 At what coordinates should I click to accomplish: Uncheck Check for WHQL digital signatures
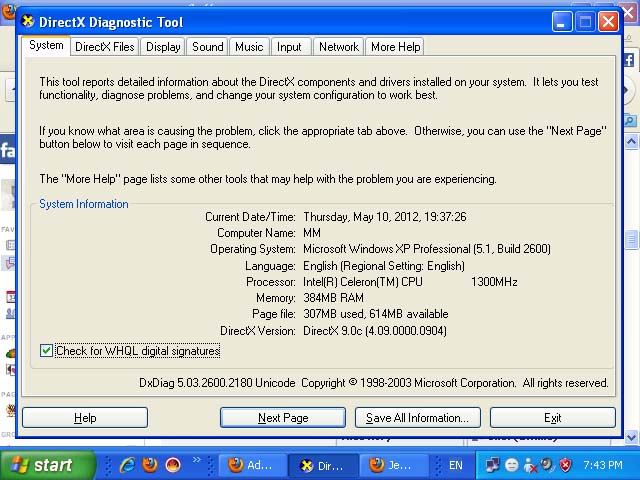(46, 351)
